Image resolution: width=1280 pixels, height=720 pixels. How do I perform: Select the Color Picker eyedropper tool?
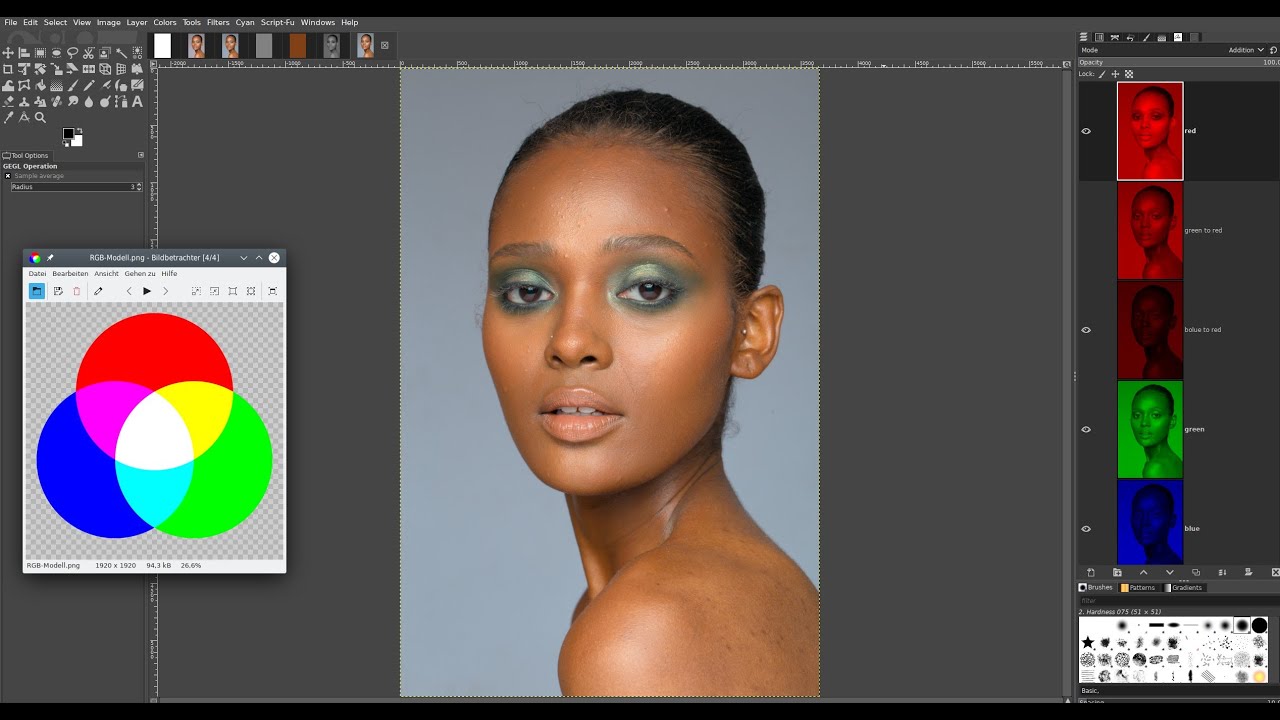click(x=8, y=117)
